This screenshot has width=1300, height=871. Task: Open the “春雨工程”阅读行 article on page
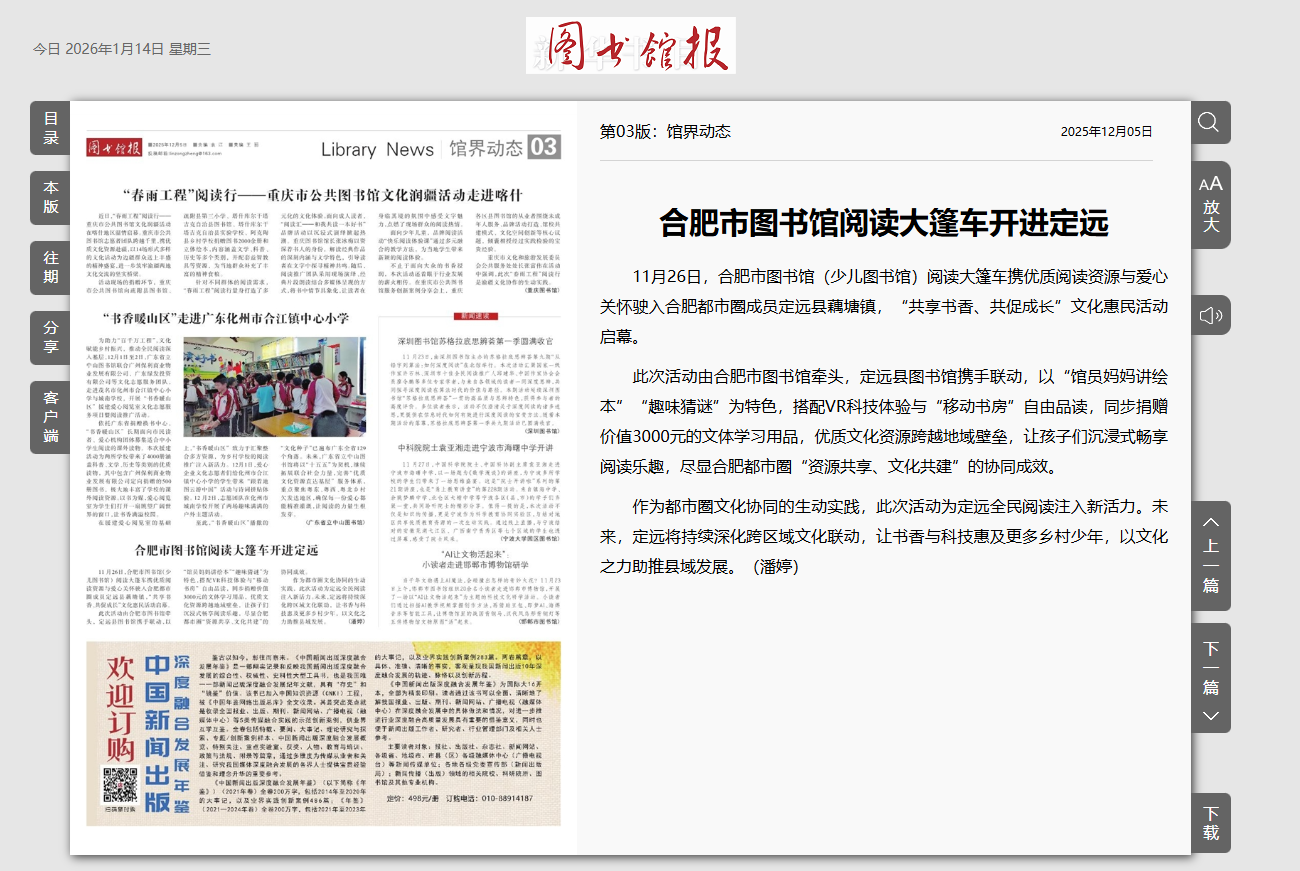click(320, 193)
